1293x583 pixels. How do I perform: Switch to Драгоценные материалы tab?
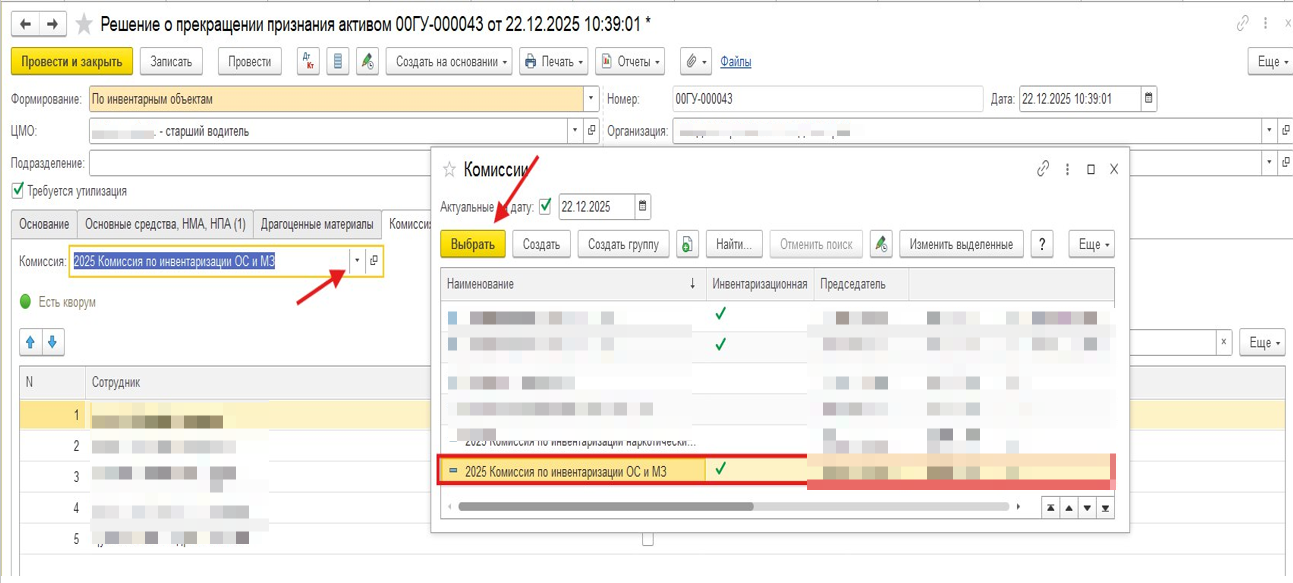tap(317, 224)
